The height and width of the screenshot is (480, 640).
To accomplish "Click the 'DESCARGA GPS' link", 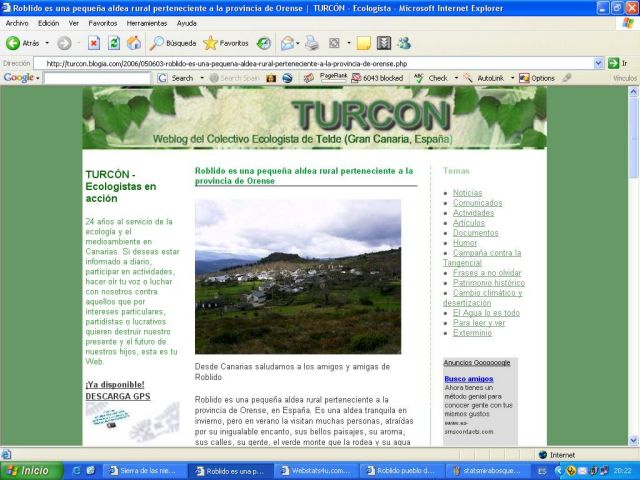I will (x=118, y=396).
